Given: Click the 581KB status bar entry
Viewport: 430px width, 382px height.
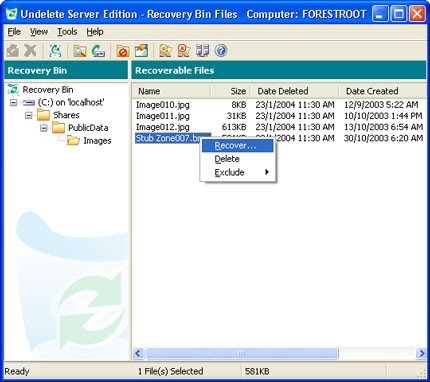Looking at the screenshot, I should pyautogui.click(x=257, y=371).
